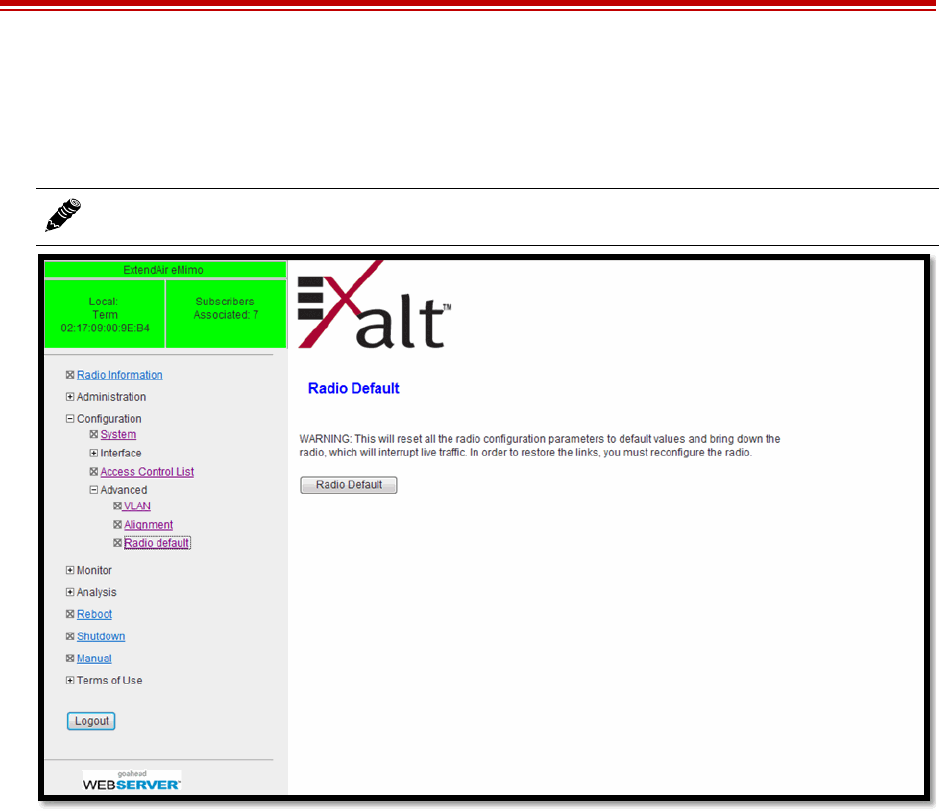
Task: Open the Radio Information link
Action: pyautogui.click(x=119, y=375)
